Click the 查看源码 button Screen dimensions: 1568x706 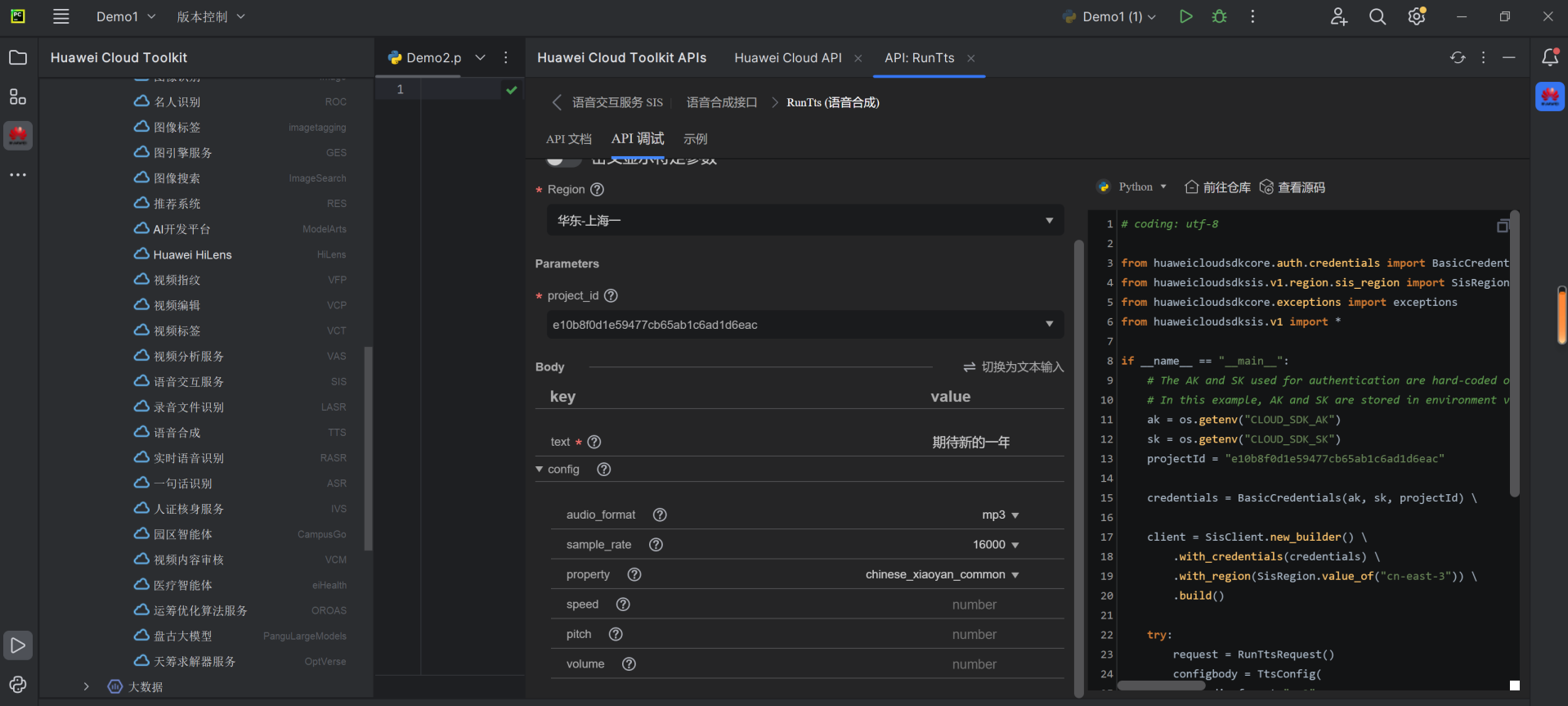pos(1292,187)
